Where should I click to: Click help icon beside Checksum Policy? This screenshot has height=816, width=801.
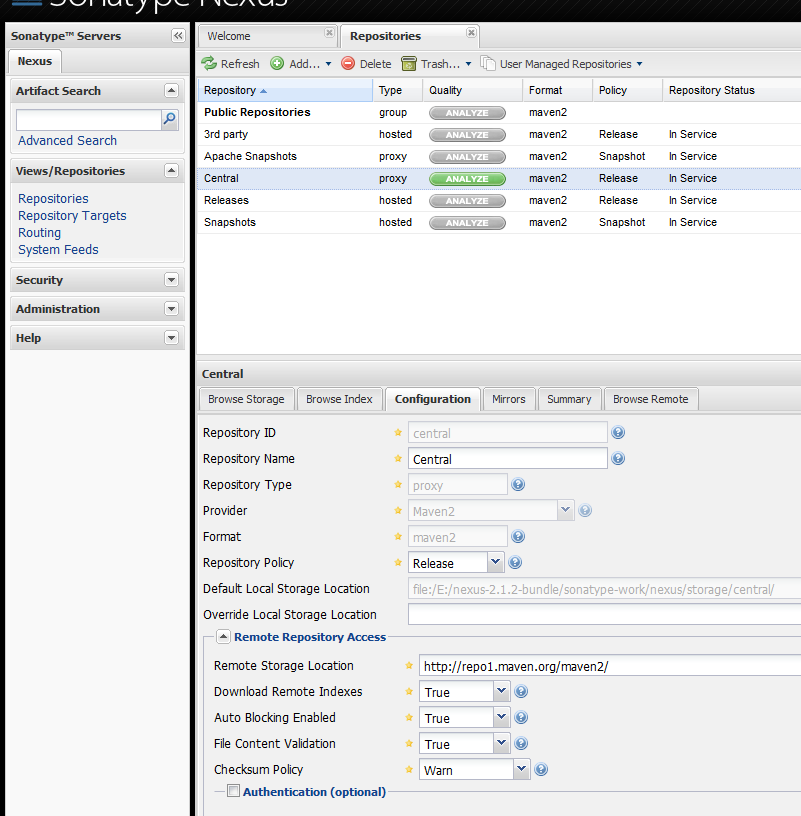(541, 769)
